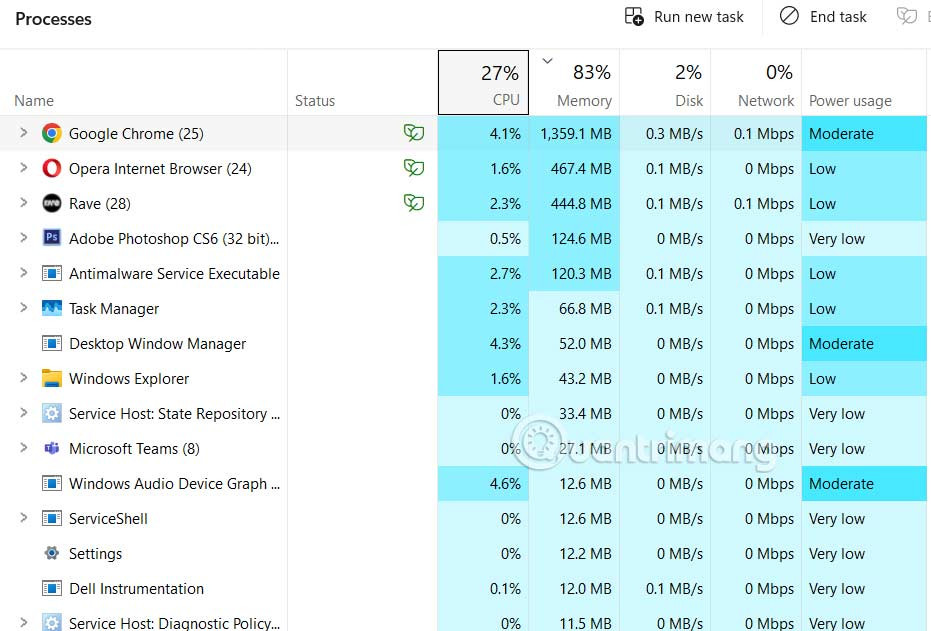Click the Opera Internet Browser icon
The image size is (931, 631).
(51, 168)
